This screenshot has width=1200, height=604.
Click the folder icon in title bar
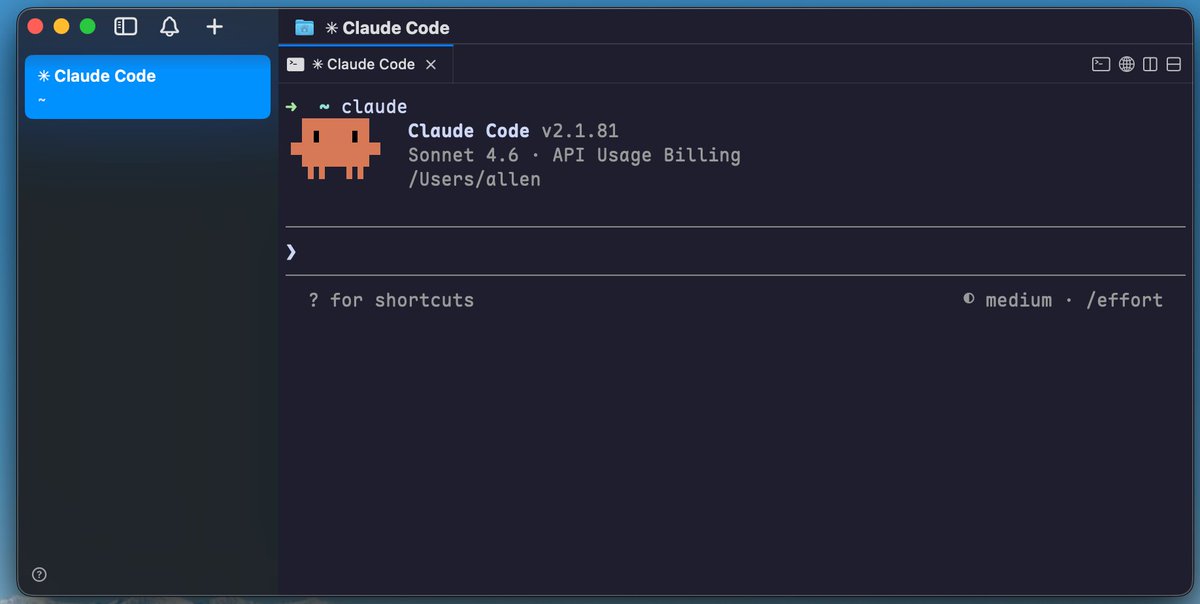pyautogui.click(x=305, y=28)
